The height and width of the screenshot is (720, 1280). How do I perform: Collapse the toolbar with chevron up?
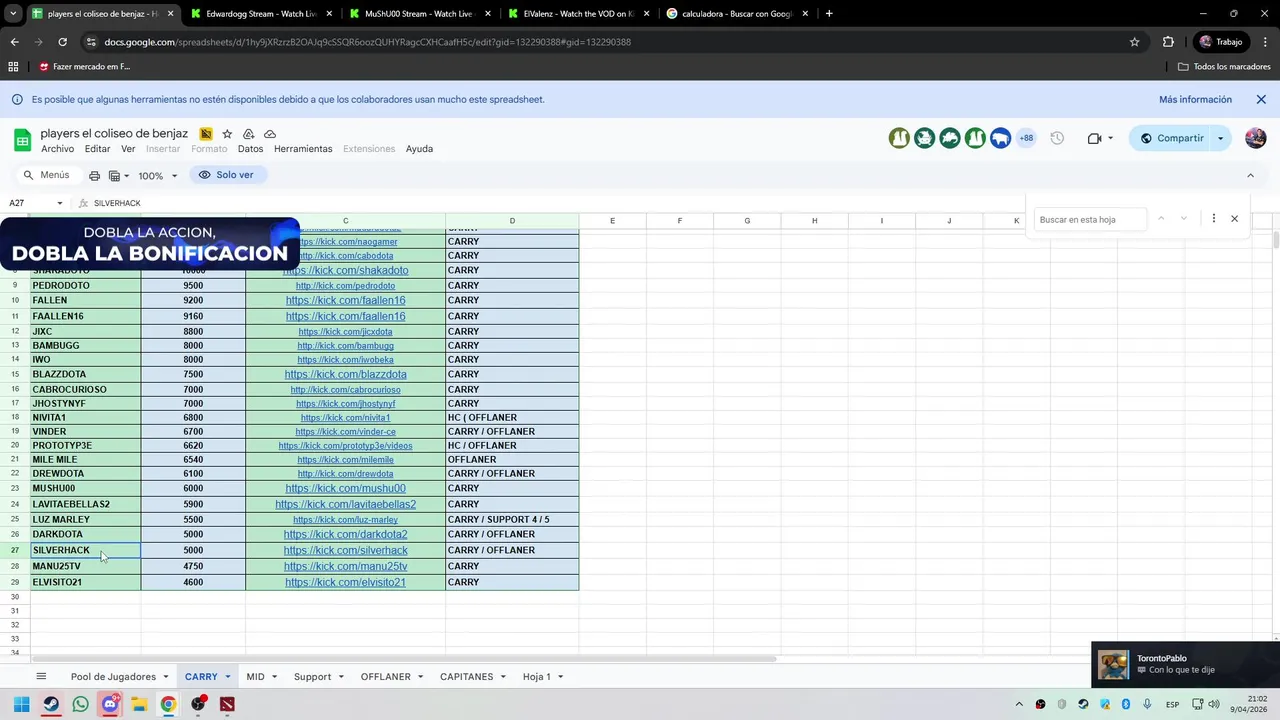pos(1250,175)
